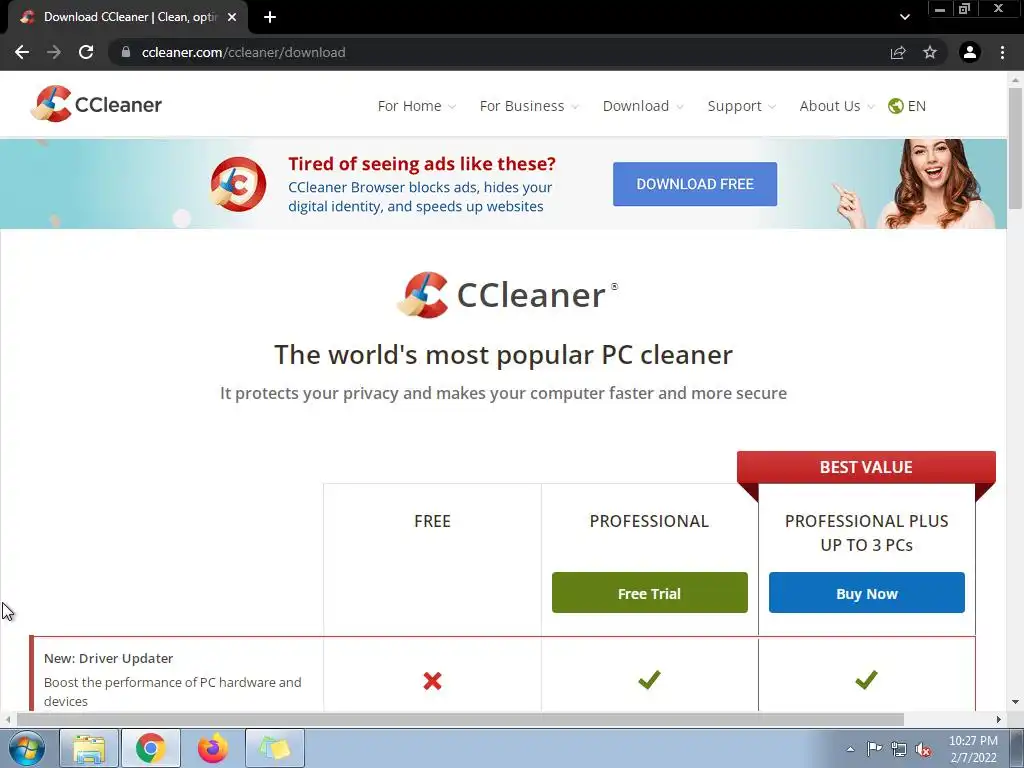Click the PROFESSIONAL column heading
Image resolution: width=1024 pixels, height=768 pixels.
click(649, 521)
